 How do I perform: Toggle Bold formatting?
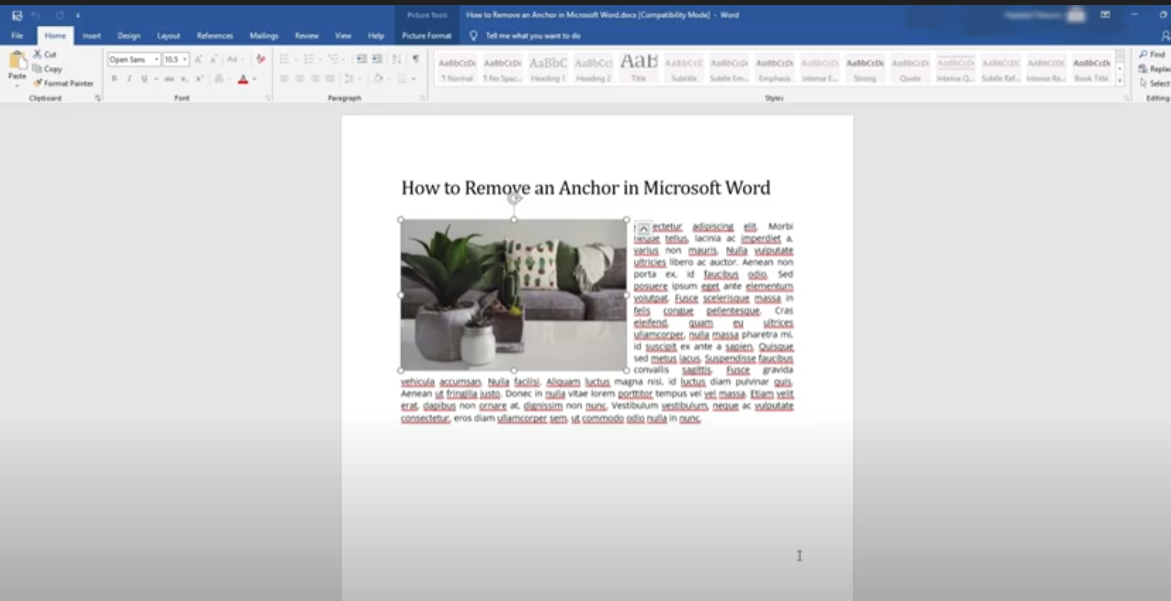pos(114,79)
